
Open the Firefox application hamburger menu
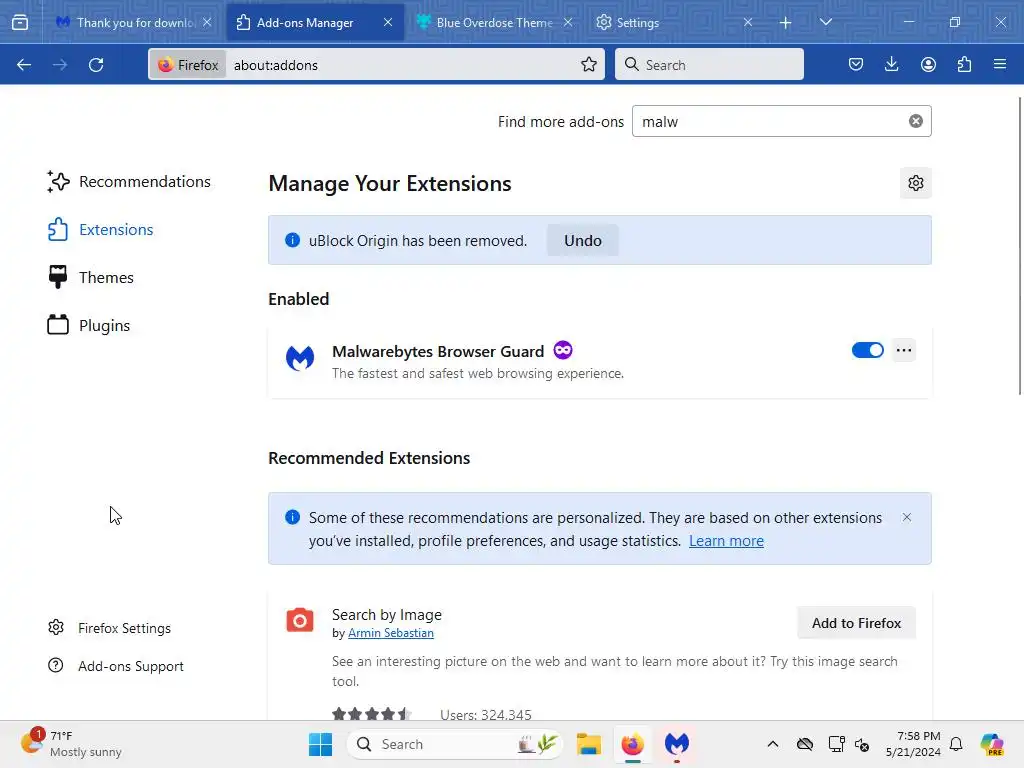(x=1000, y=65)
